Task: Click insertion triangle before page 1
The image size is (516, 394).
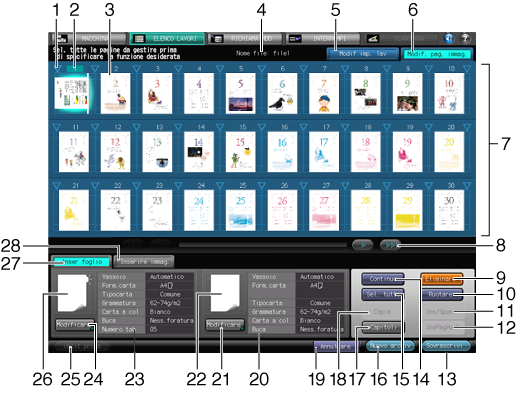Action: [57, 69]
